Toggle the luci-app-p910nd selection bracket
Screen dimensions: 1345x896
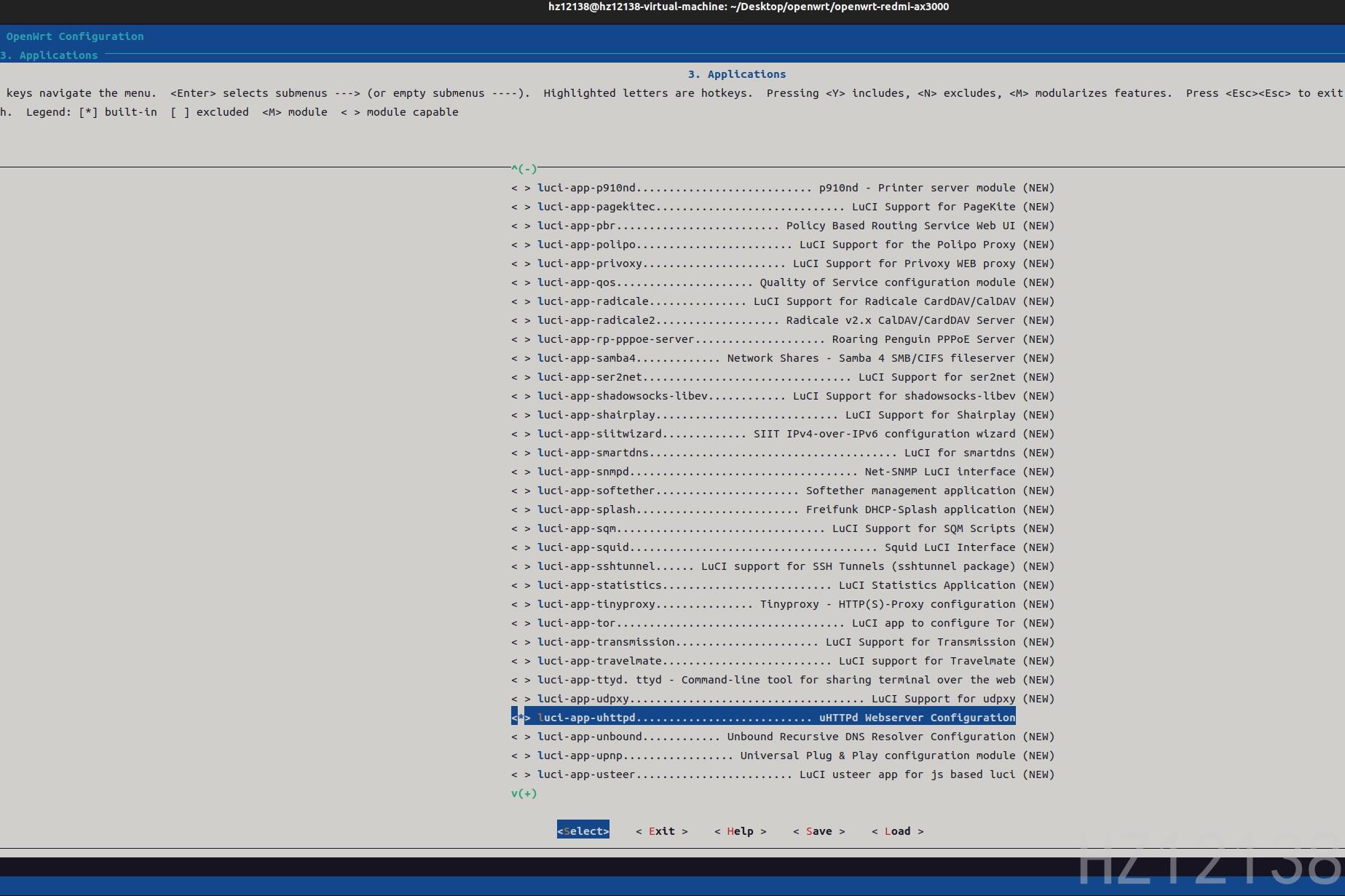pos(521,188)
